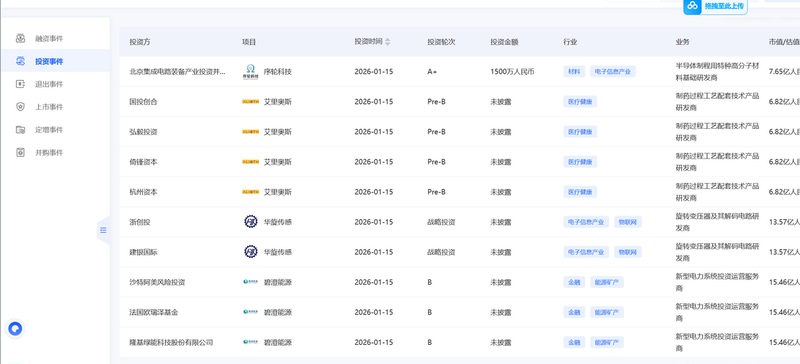Open investor 国投创合
The height and width of the screenshot is (364, 800).
[143, 102]
